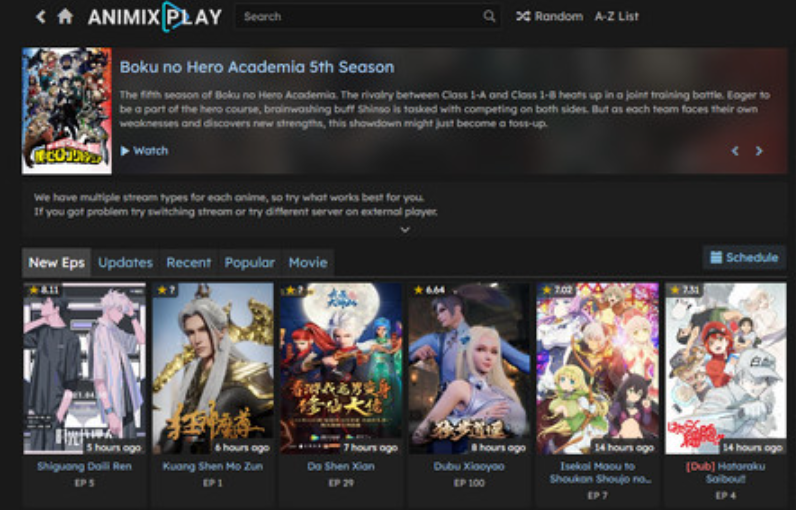The image size is (796, 510).
Task: Click the AnimixPlay logo
Action: pyautogui.click(x=155, y=17)
